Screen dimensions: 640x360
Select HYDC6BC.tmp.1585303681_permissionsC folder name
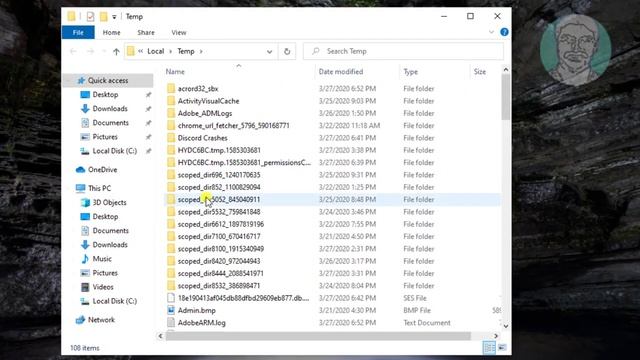[x=244, y=162]
